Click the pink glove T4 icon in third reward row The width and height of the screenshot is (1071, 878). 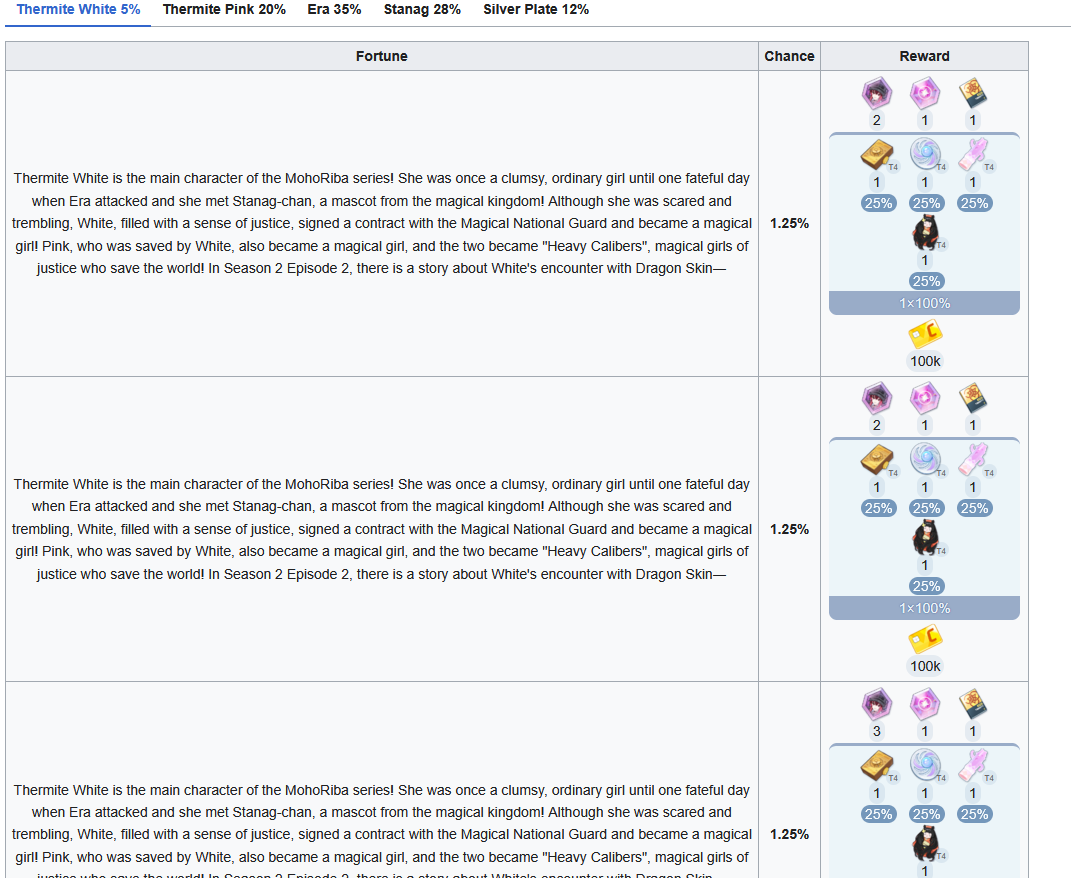973,766
